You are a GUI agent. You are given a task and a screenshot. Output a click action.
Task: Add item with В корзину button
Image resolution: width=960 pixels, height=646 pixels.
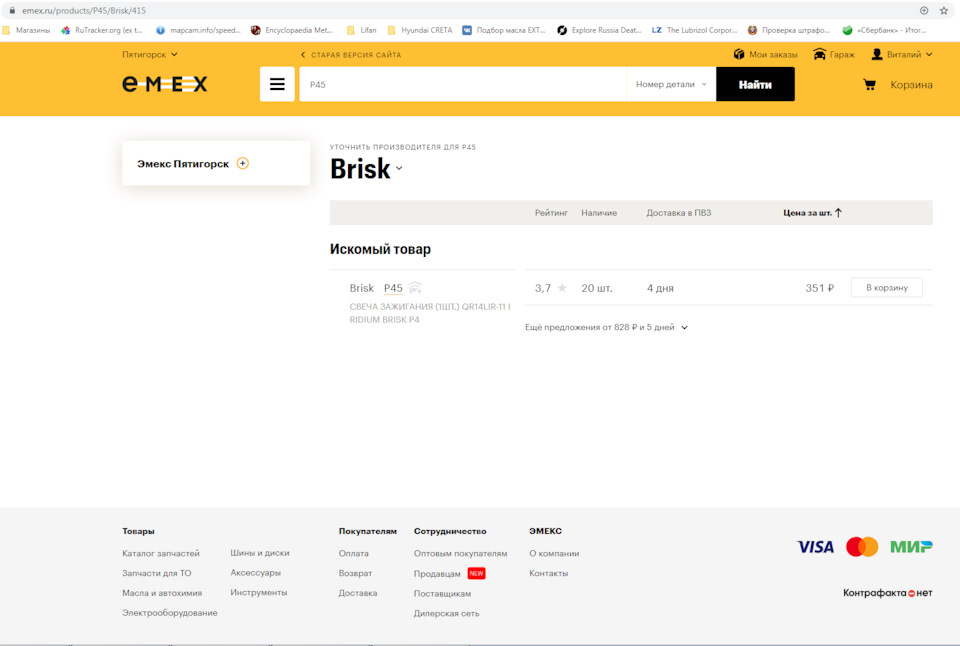(886, 288)
